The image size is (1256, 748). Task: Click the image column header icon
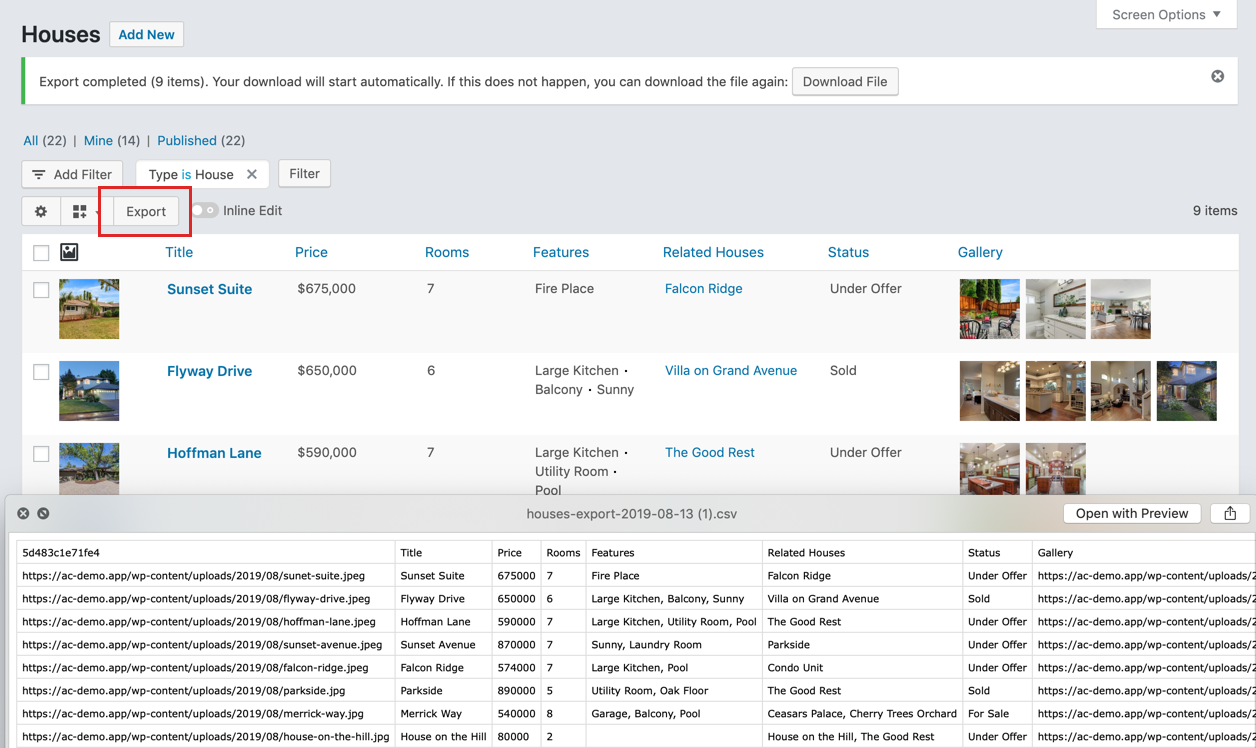[69, 253]
